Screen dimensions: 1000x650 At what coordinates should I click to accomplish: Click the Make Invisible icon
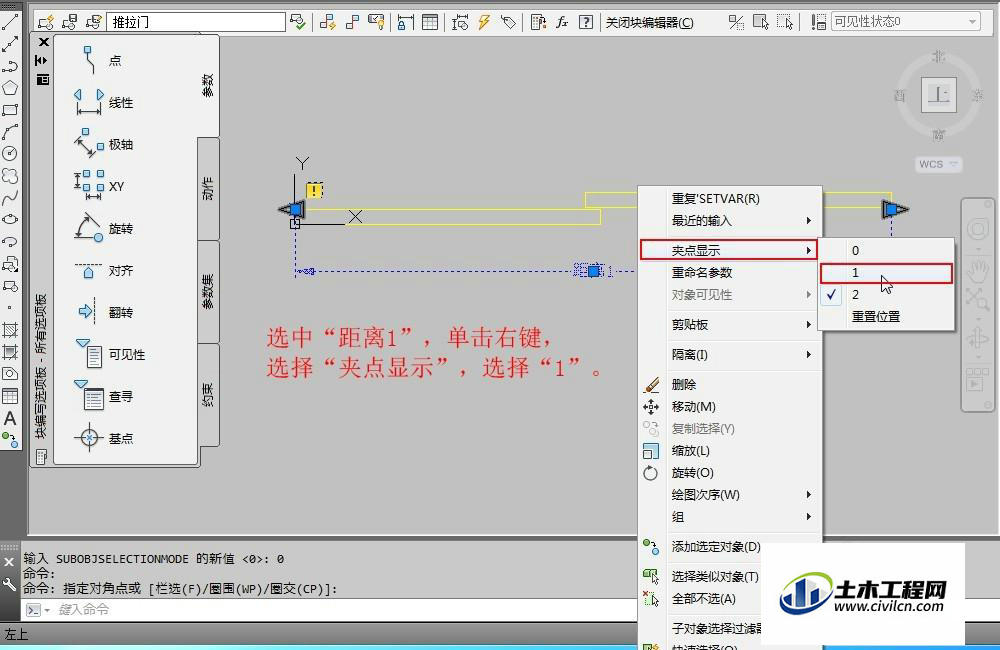tap(785, 22)
